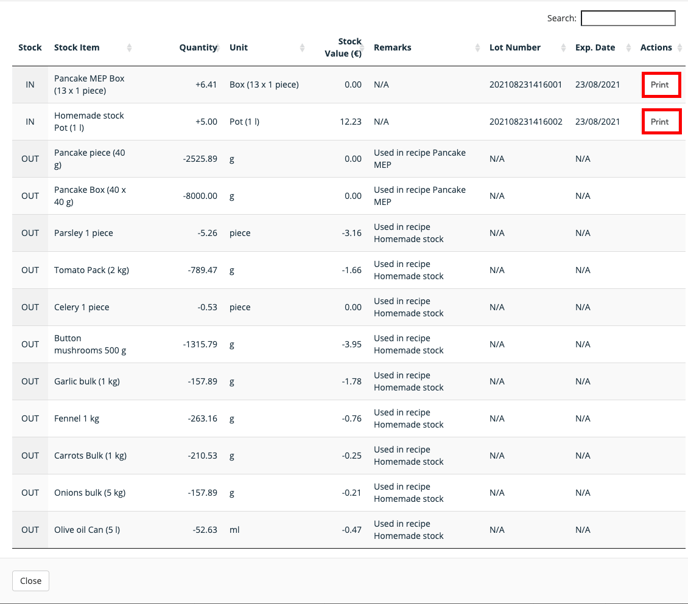This screenshot has height=604, width=688.
Task: Sort by Stock Value (€) column
Action: click(343, 47)
